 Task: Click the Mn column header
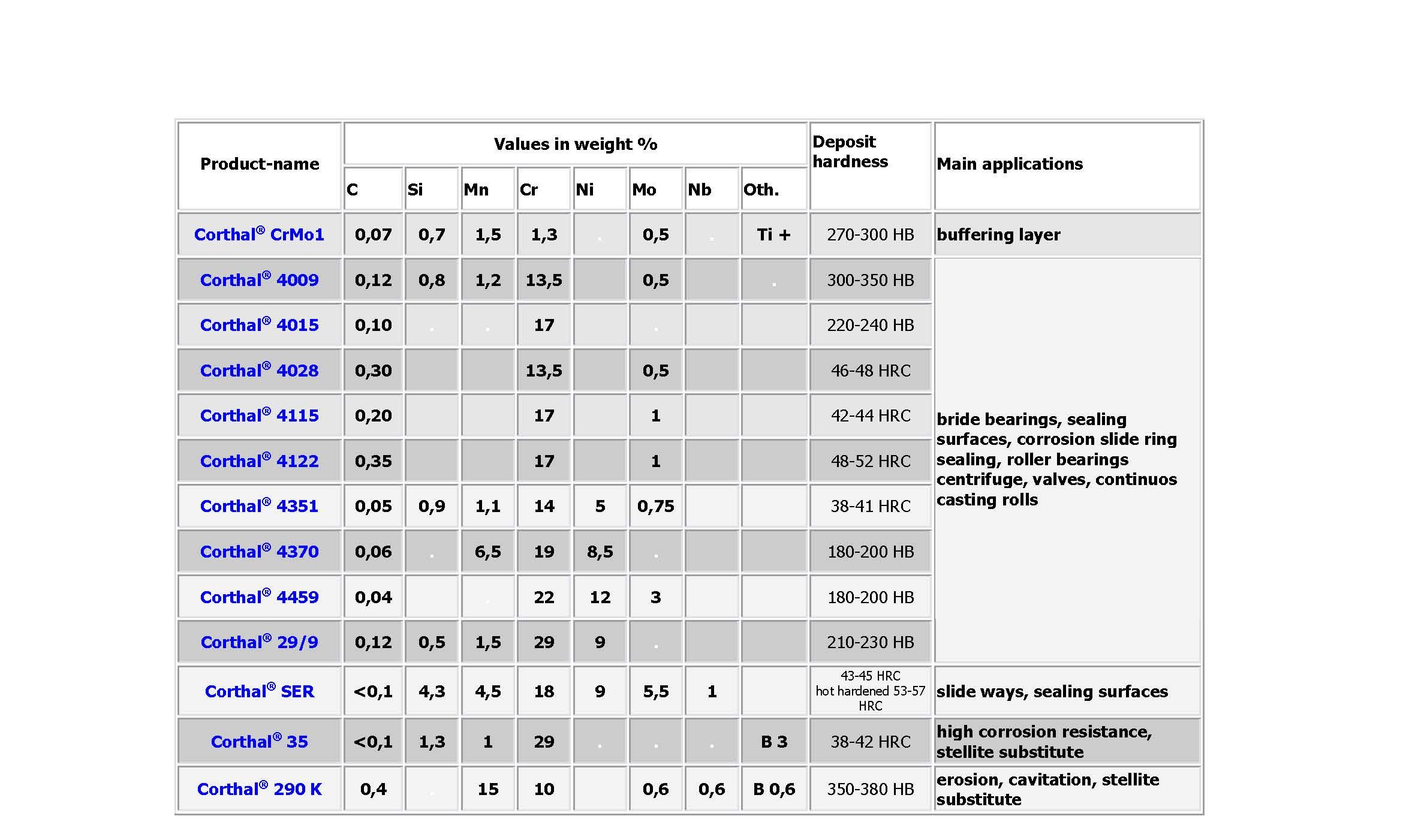click(x=487, y=189)
